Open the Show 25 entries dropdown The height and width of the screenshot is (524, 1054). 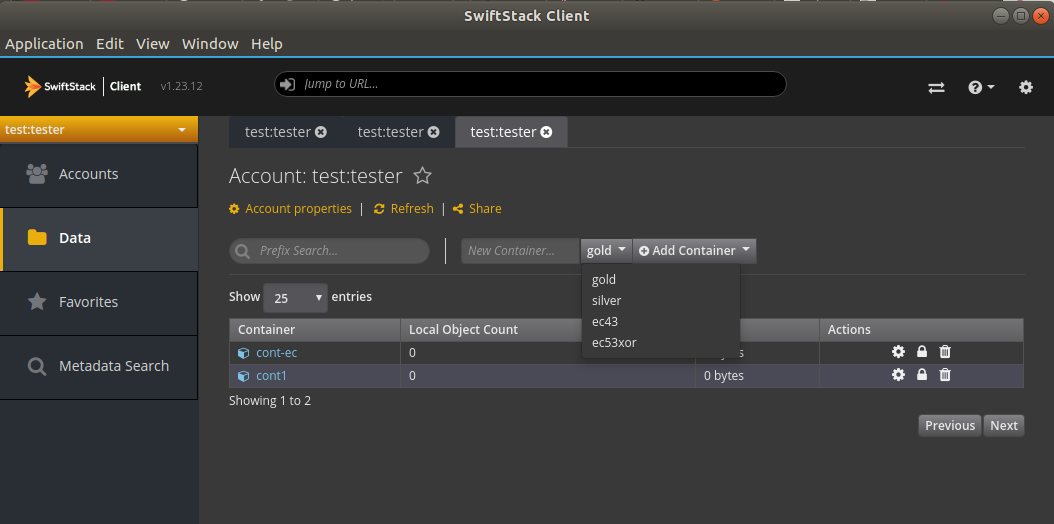pos(295,298)
